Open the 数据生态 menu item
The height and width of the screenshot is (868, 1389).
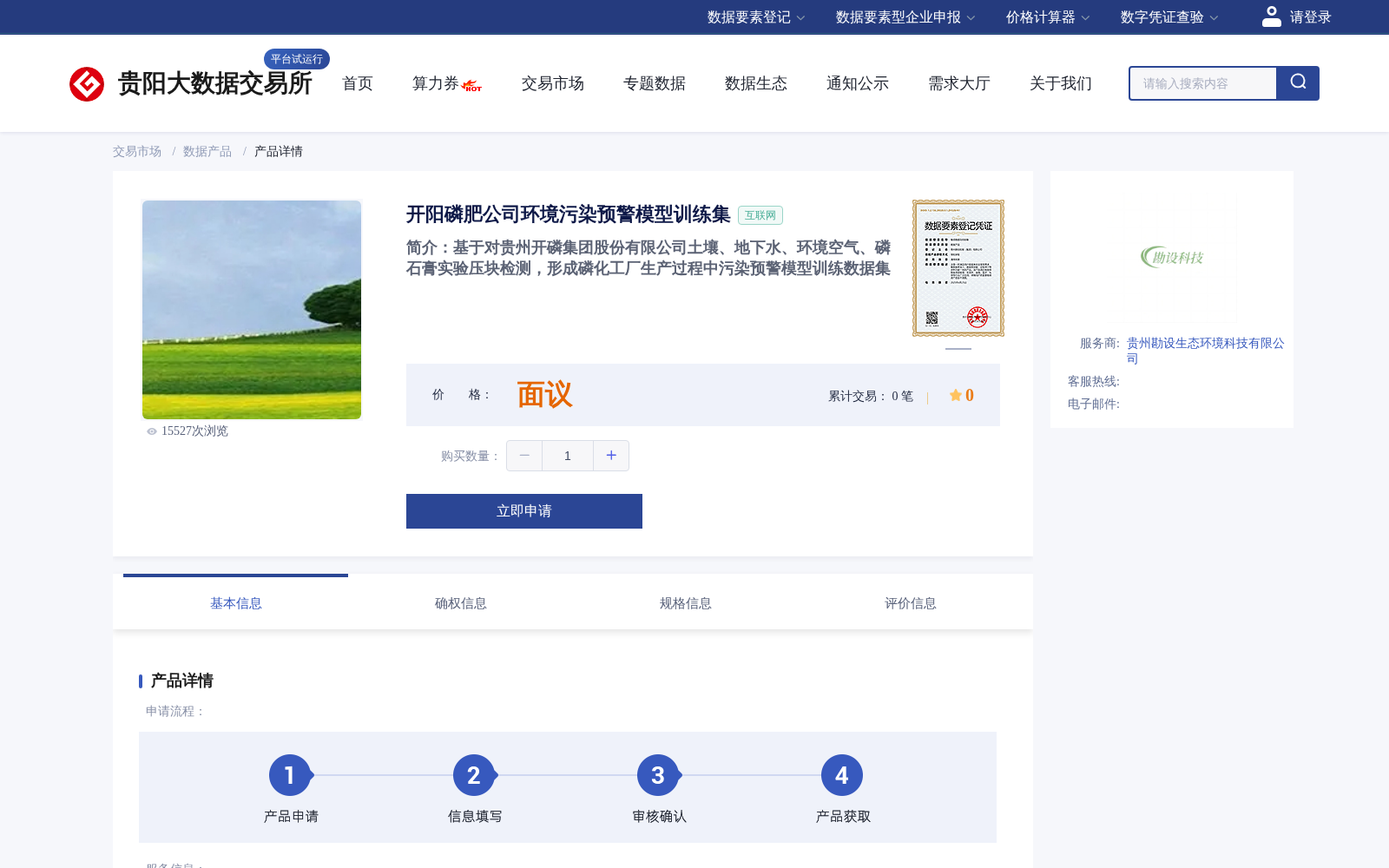coord(756,83)
